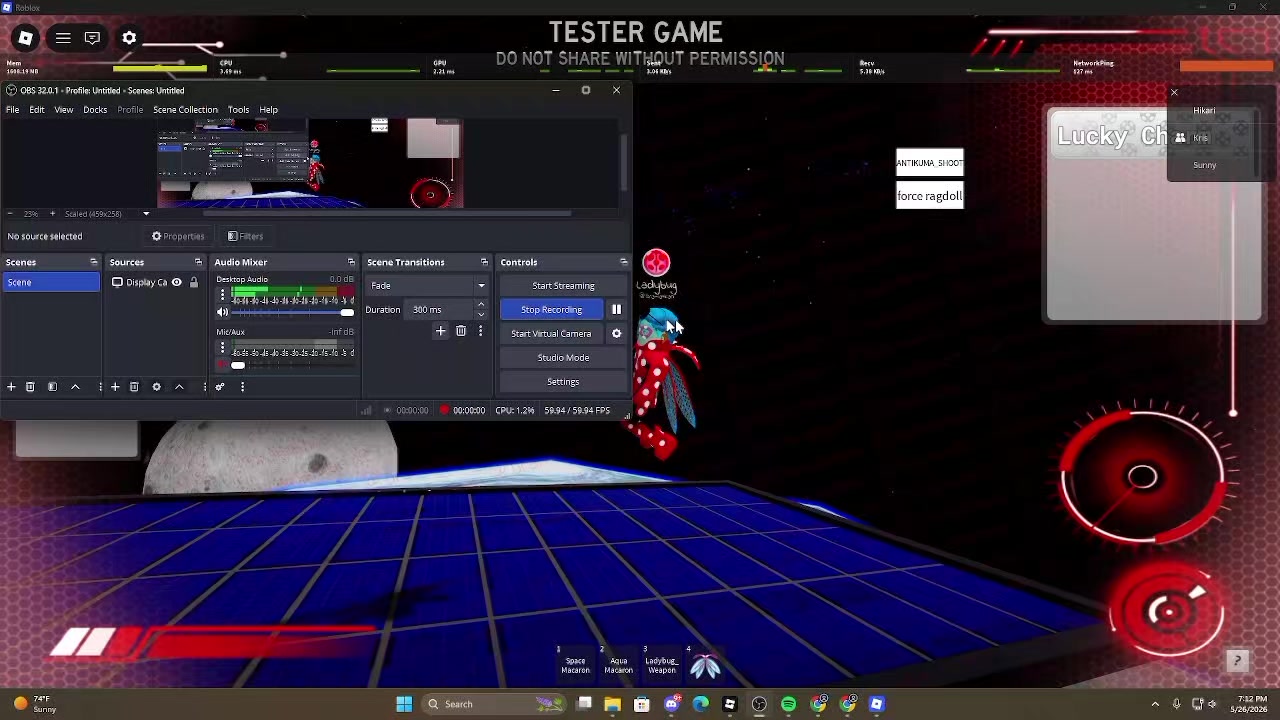The height and width of the screenshot is (720, 1280).
Task: Click Start Streaming button
Action: 563,286
